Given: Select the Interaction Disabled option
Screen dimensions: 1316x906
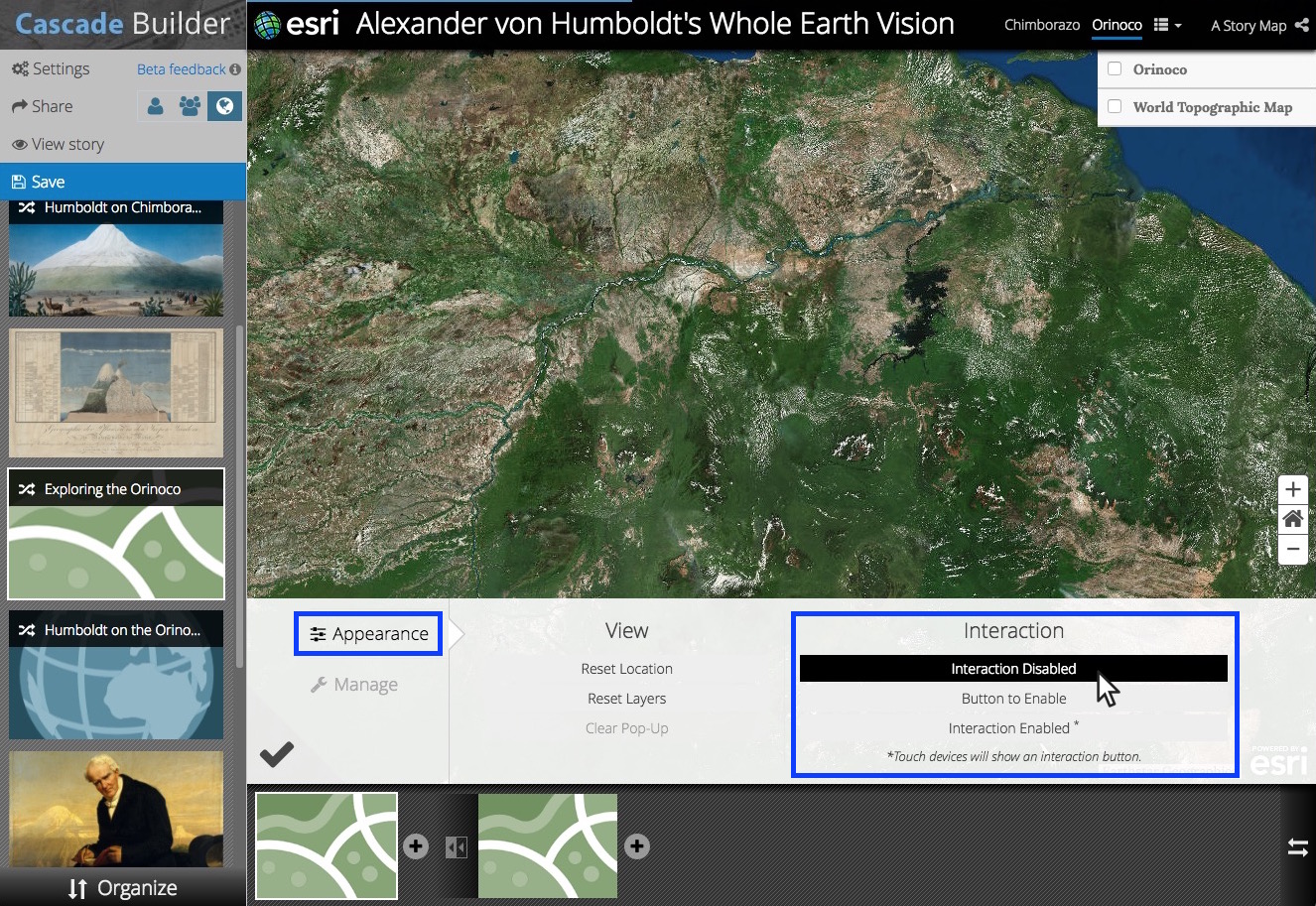Looking at the screenshot, I should click(x=1013, y=669).
